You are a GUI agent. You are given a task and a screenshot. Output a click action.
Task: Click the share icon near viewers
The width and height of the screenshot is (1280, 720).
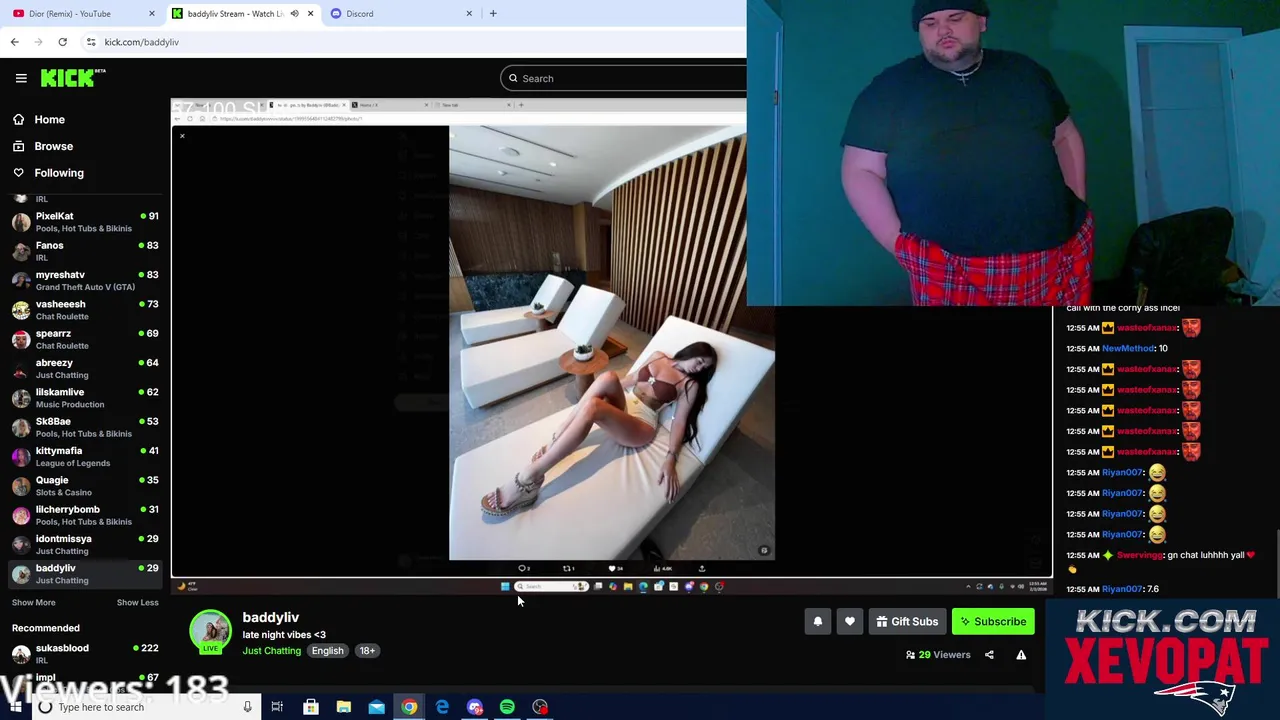click(989, 655)
